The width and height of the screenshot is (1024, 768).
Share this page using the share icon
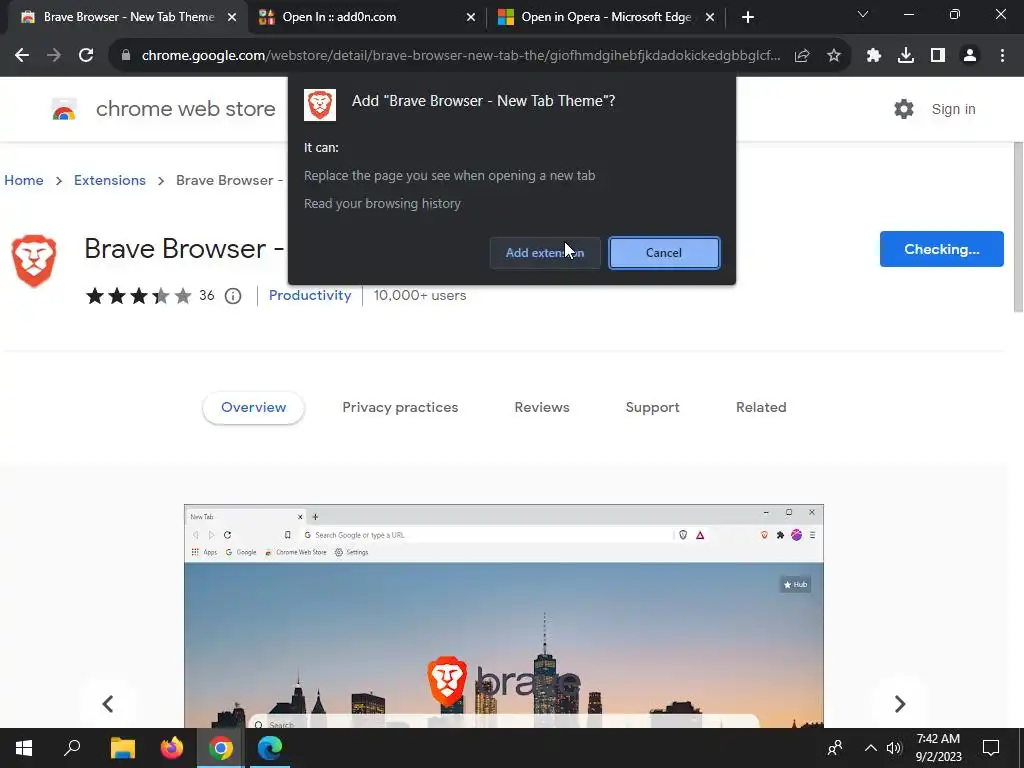point(802,56)
